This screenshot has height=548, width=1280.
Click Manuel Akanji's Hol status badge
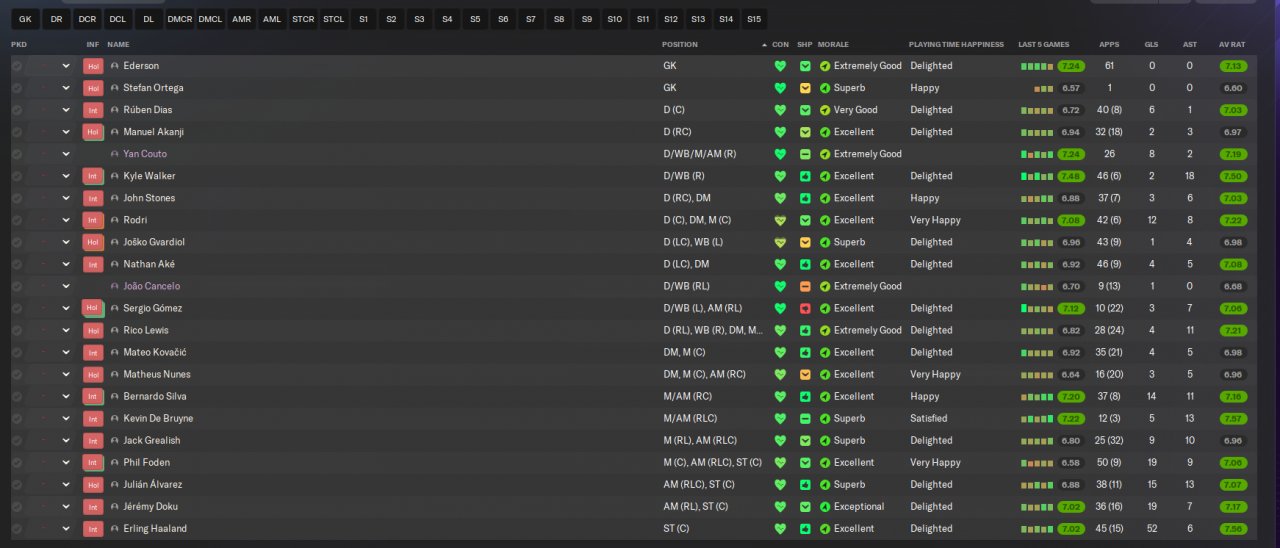pos(93,132)
